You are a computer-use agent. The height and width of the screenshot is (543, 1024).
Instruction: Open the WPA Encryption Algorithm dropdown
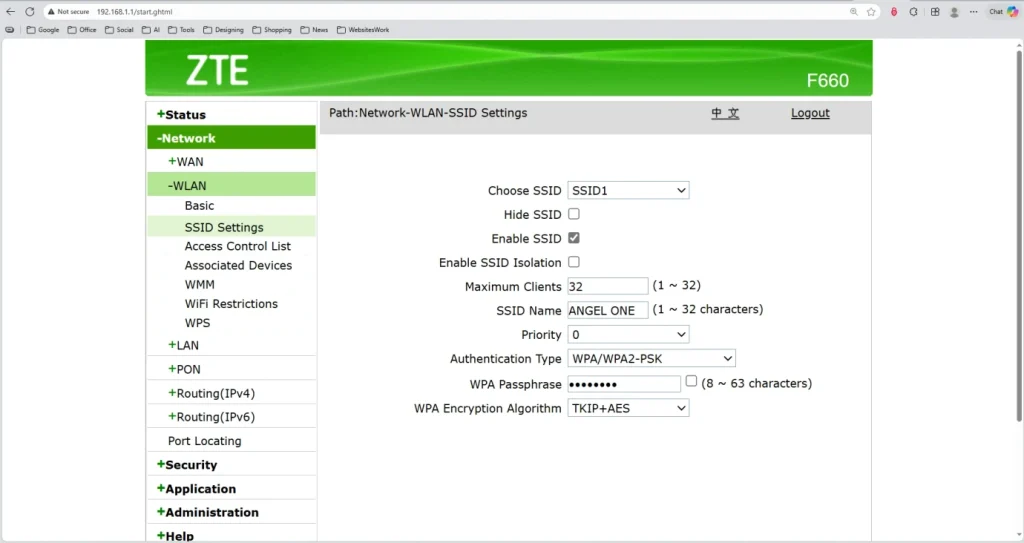point(628,408)
